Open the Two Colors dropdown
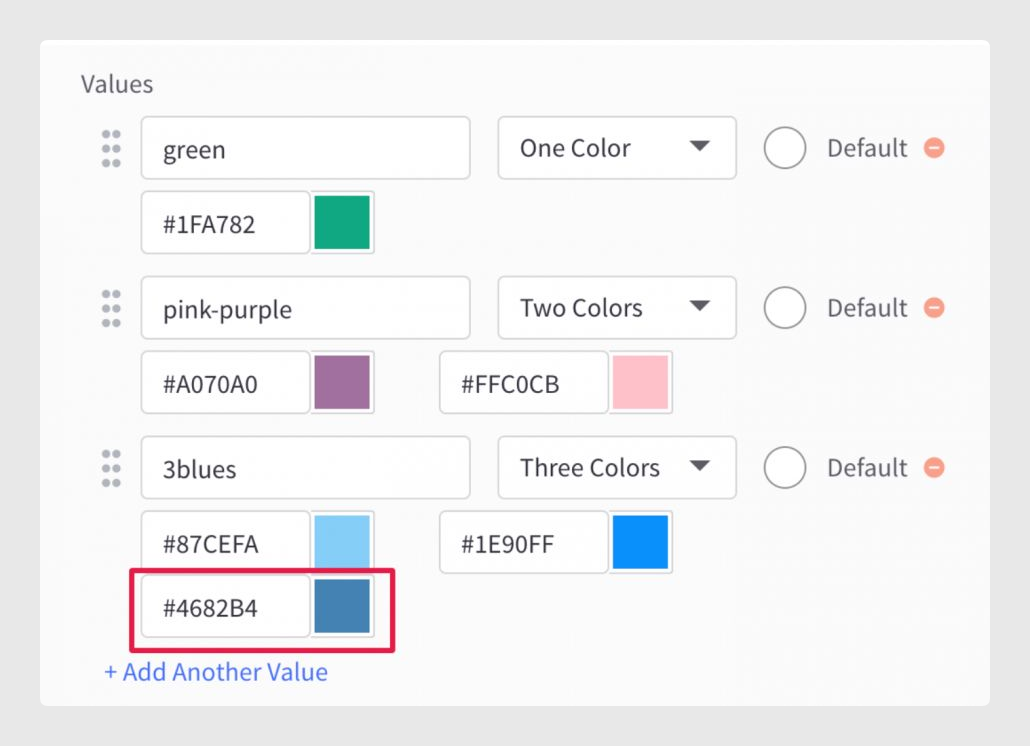 coord(617,307)
